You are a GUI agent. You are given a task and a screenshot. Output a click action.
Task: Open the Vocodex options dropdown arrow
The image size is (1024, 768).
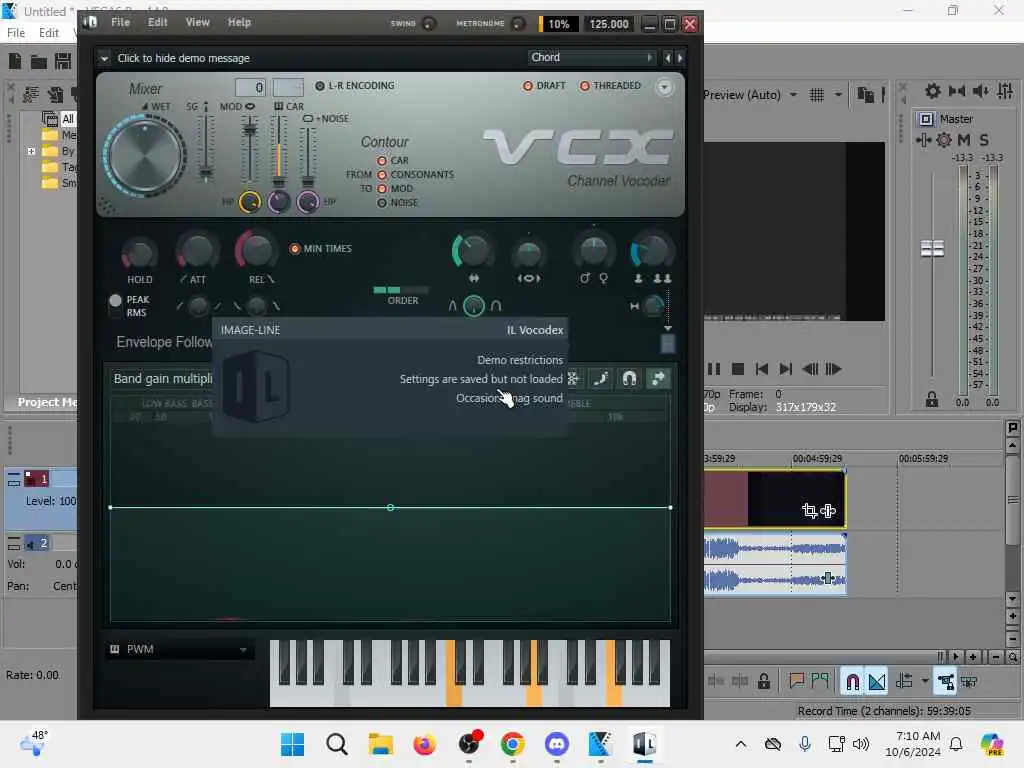(664, 87)
